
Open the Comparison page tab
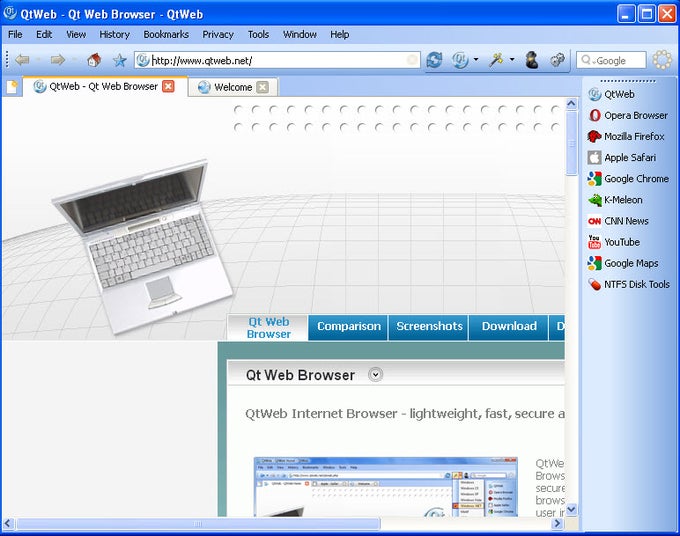point(349,327)
